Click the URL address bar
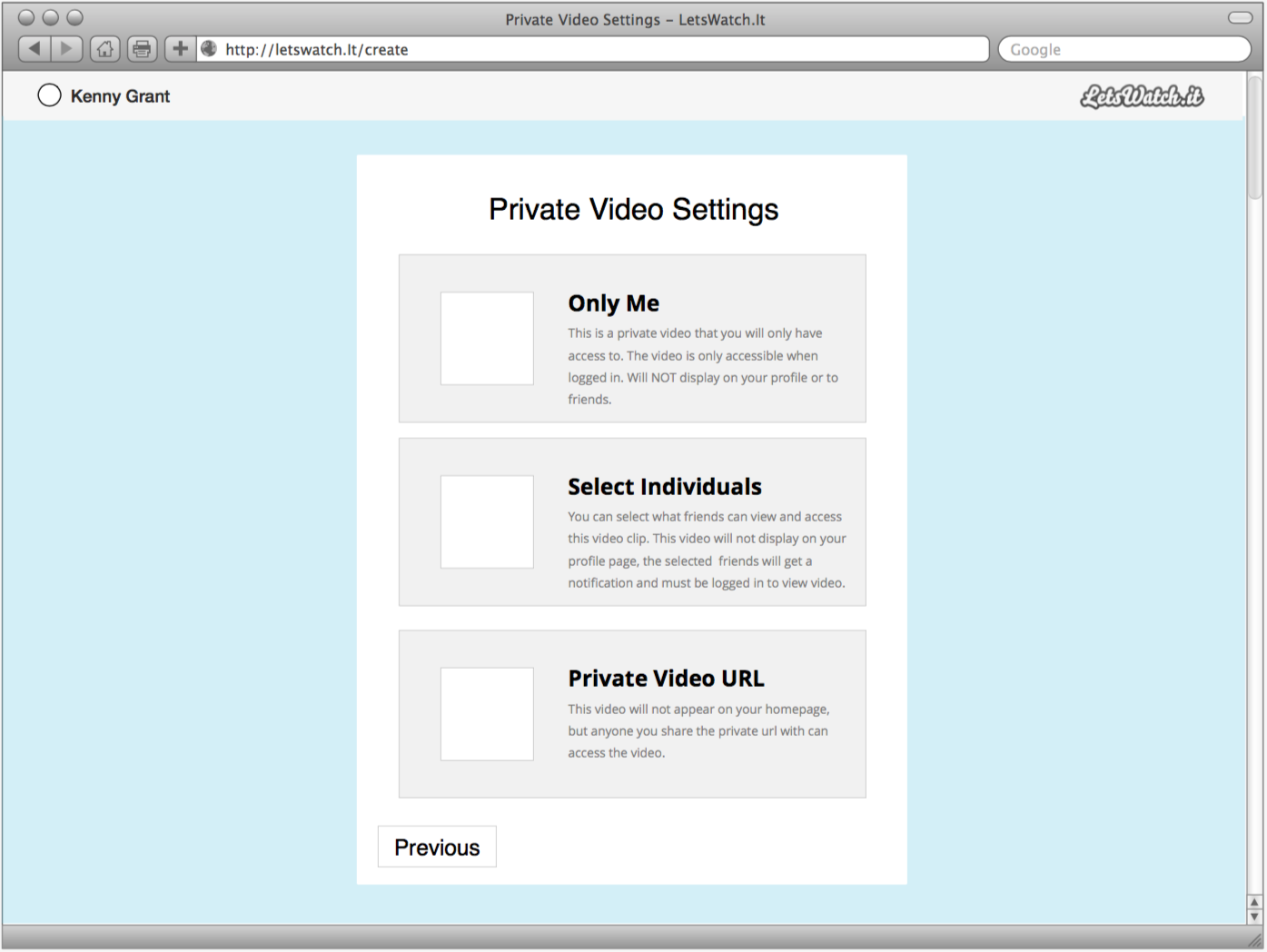 coord(590,49)
